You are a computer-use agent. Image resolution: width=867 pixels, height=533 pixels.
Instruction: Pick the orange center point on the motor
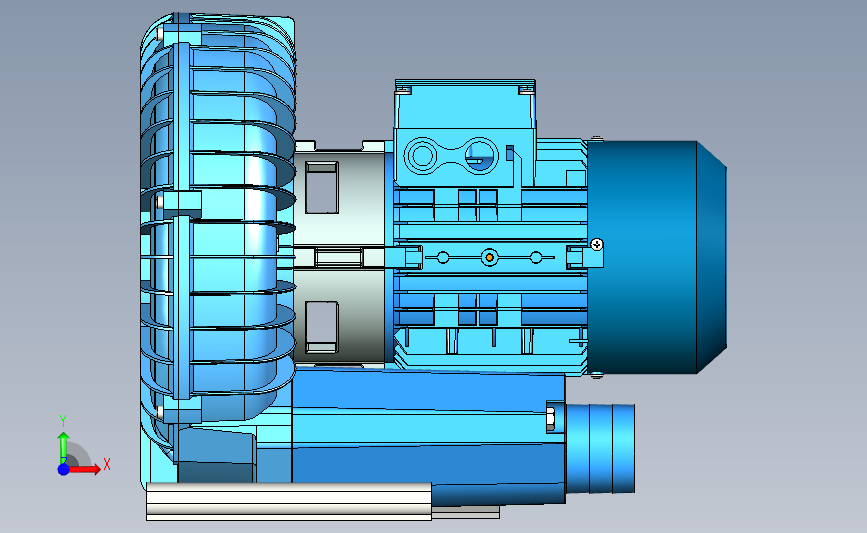[489, 258]
